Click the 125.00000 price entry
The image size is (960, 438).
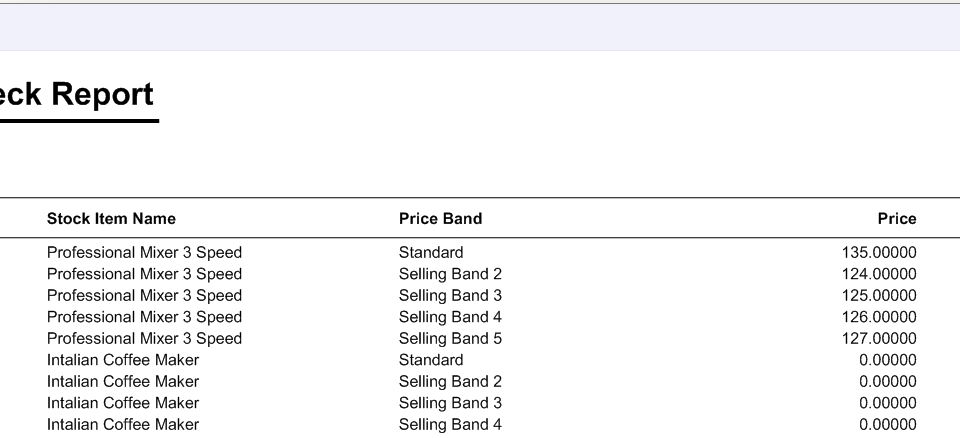879,295
